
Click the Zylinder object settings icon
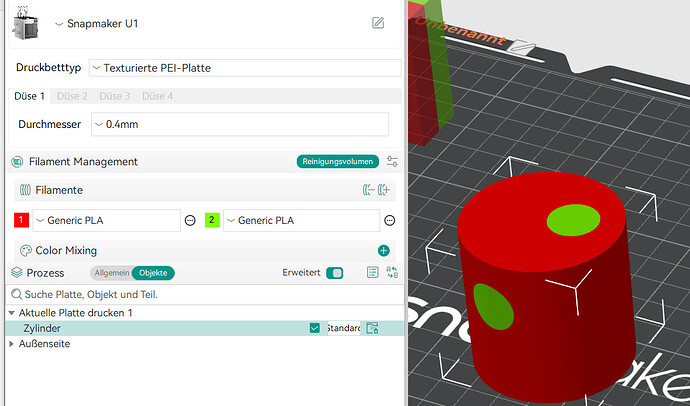[372, 328]
